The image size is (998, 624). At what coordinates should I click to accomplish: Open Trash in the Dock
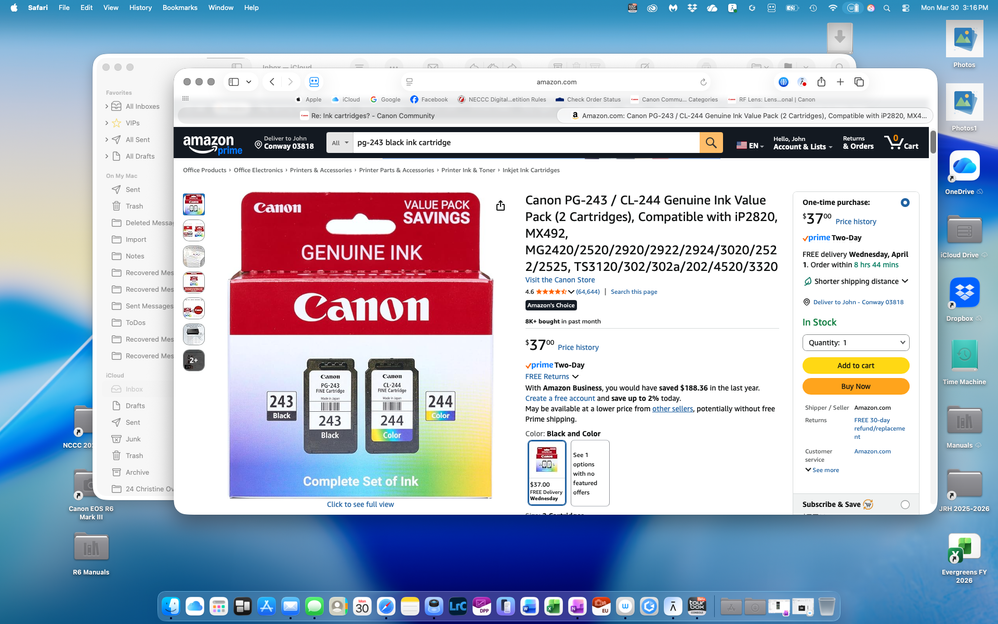click(826, 606)
